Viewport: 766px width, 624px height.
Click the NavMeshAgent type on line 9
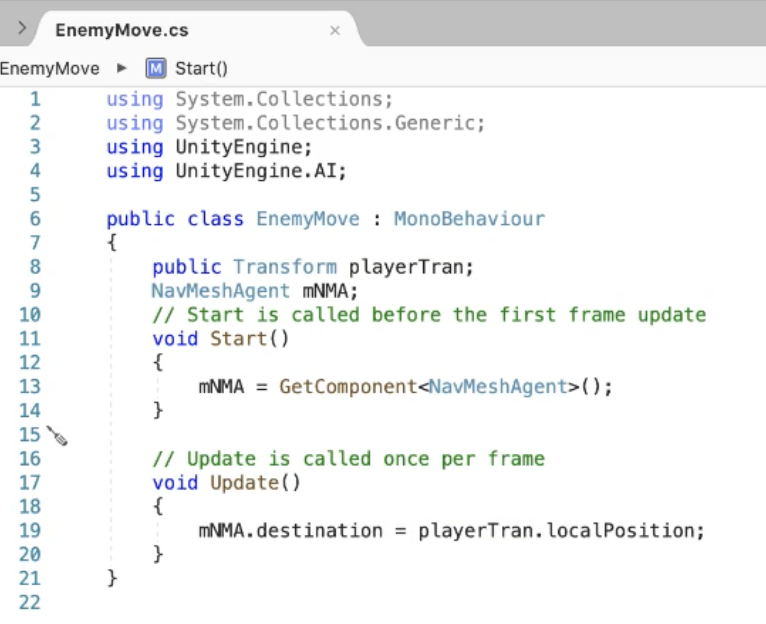click(x=220, y=291)
